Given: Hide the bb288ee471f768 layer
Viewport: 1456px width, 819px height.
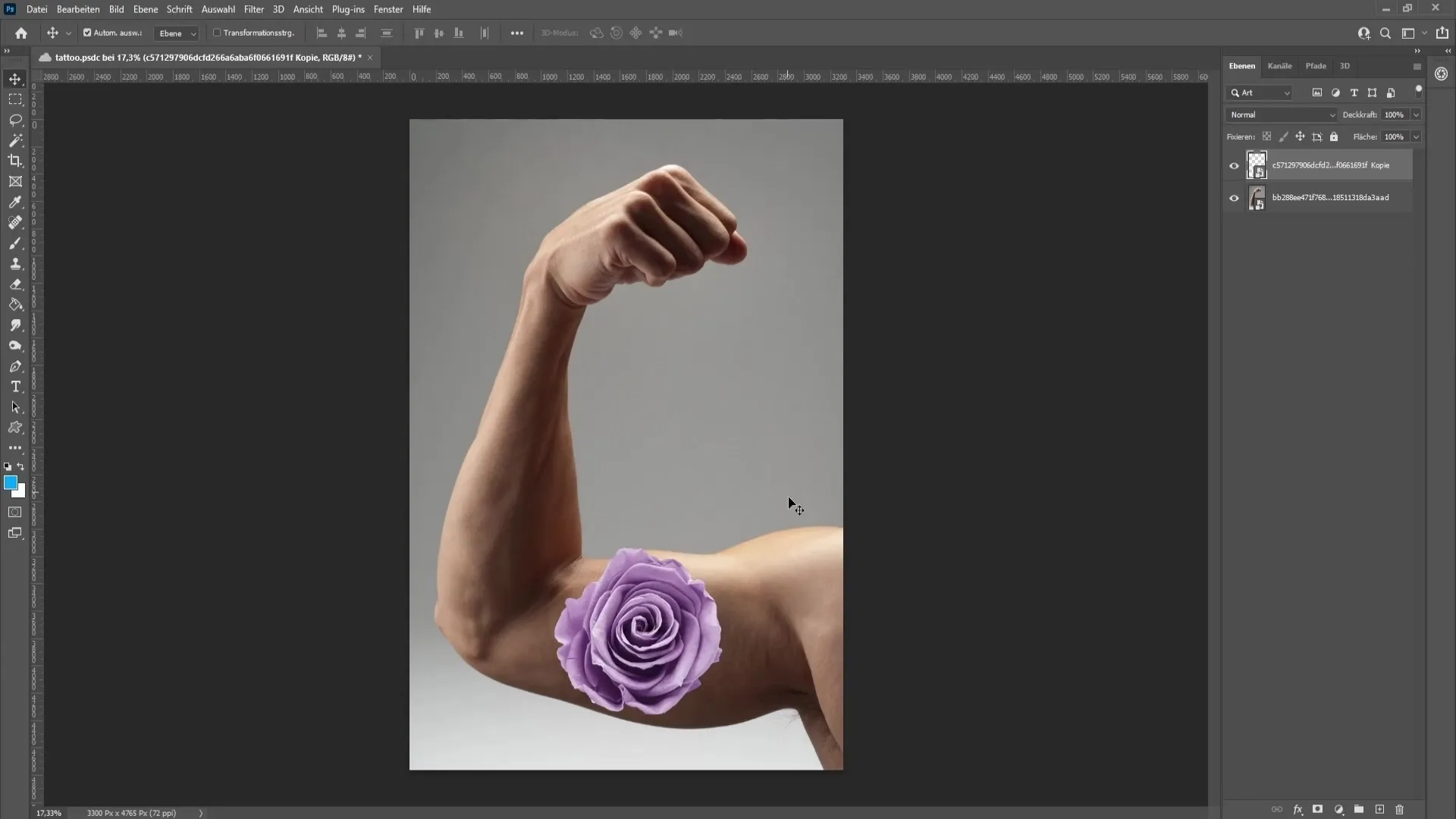Looking at the screenshot, I should coord(1234,198).
